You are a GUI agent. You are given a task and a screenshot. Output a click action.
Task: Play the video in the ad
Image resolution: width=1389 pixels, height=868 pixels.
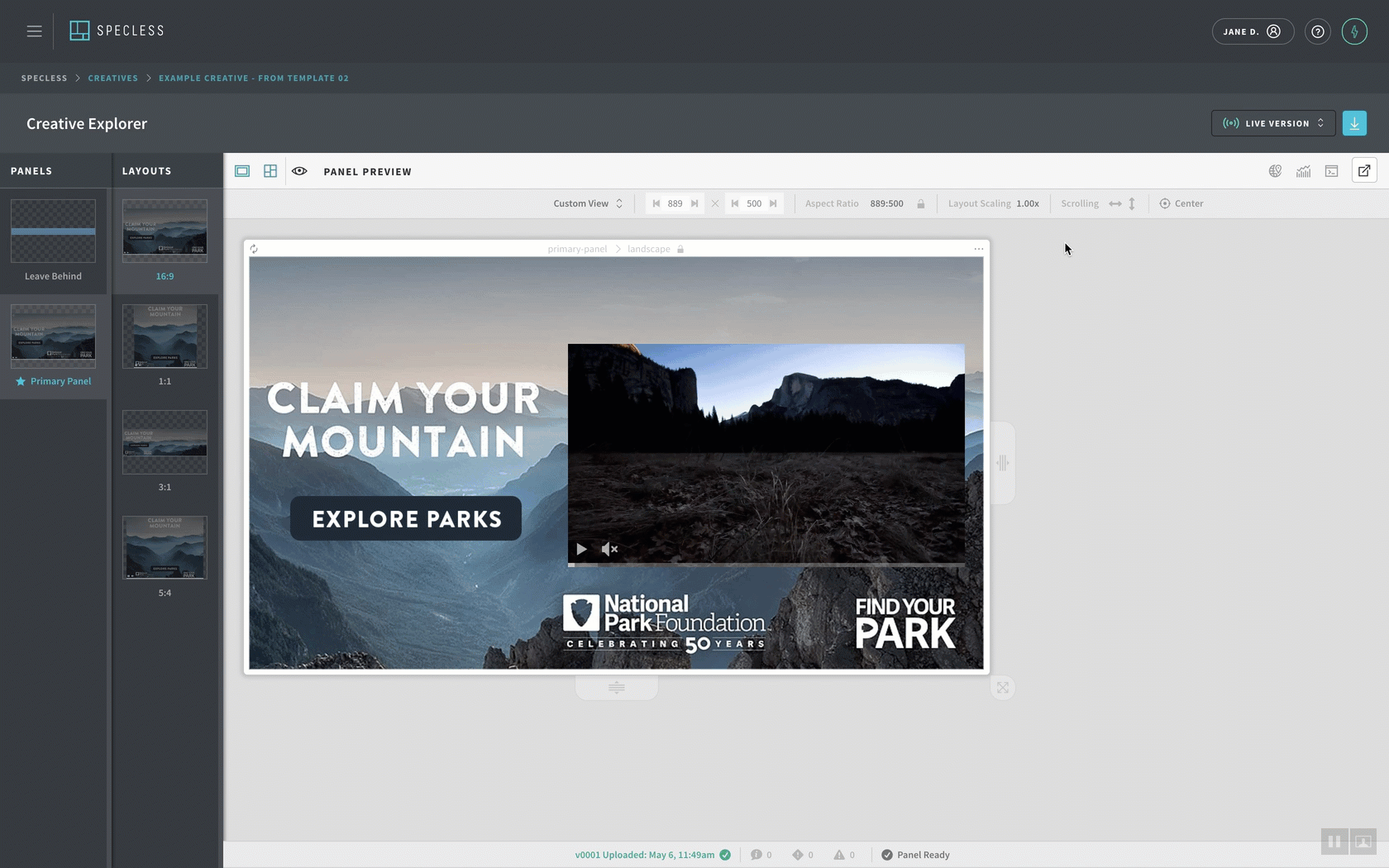(x=581, y=549)
